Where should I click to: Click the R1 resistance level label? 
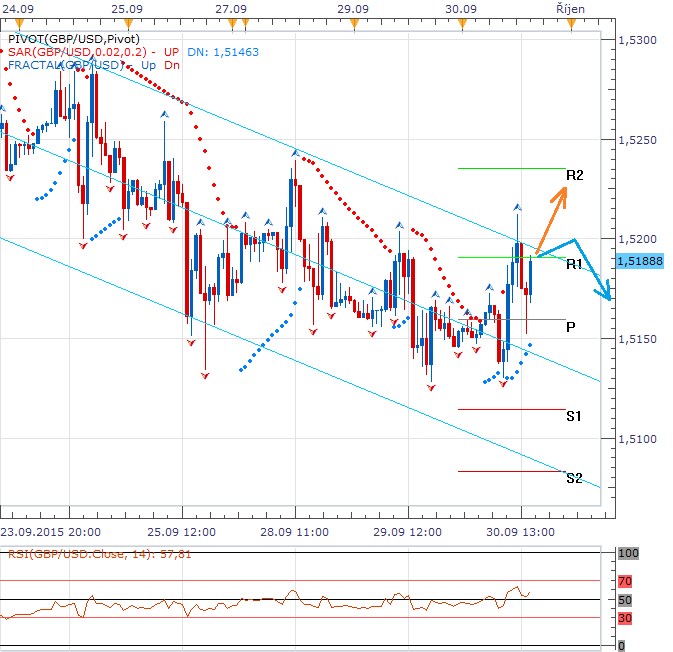574,264
